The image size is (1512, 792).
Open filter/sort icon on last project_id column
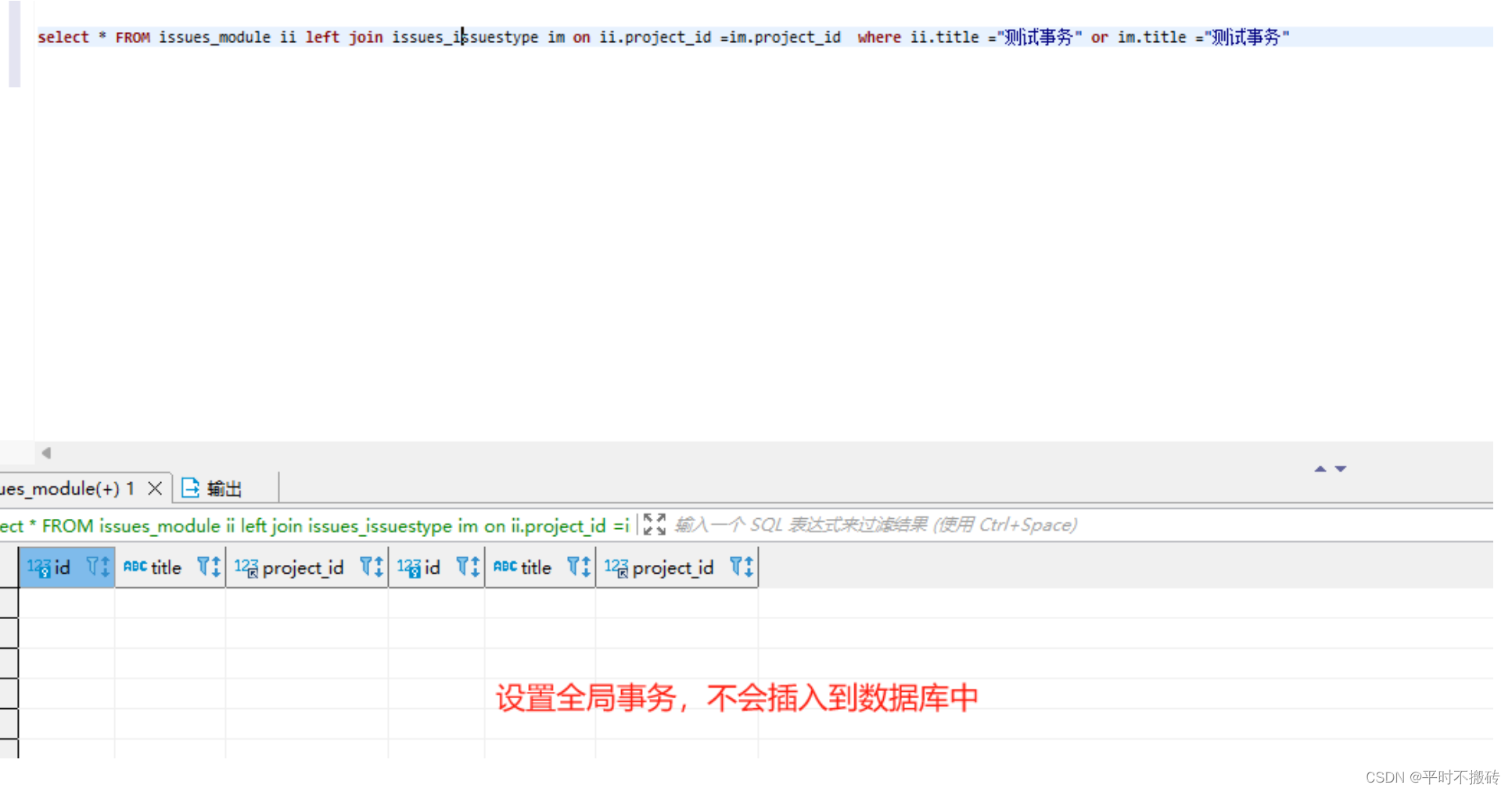tap(742, 567)
